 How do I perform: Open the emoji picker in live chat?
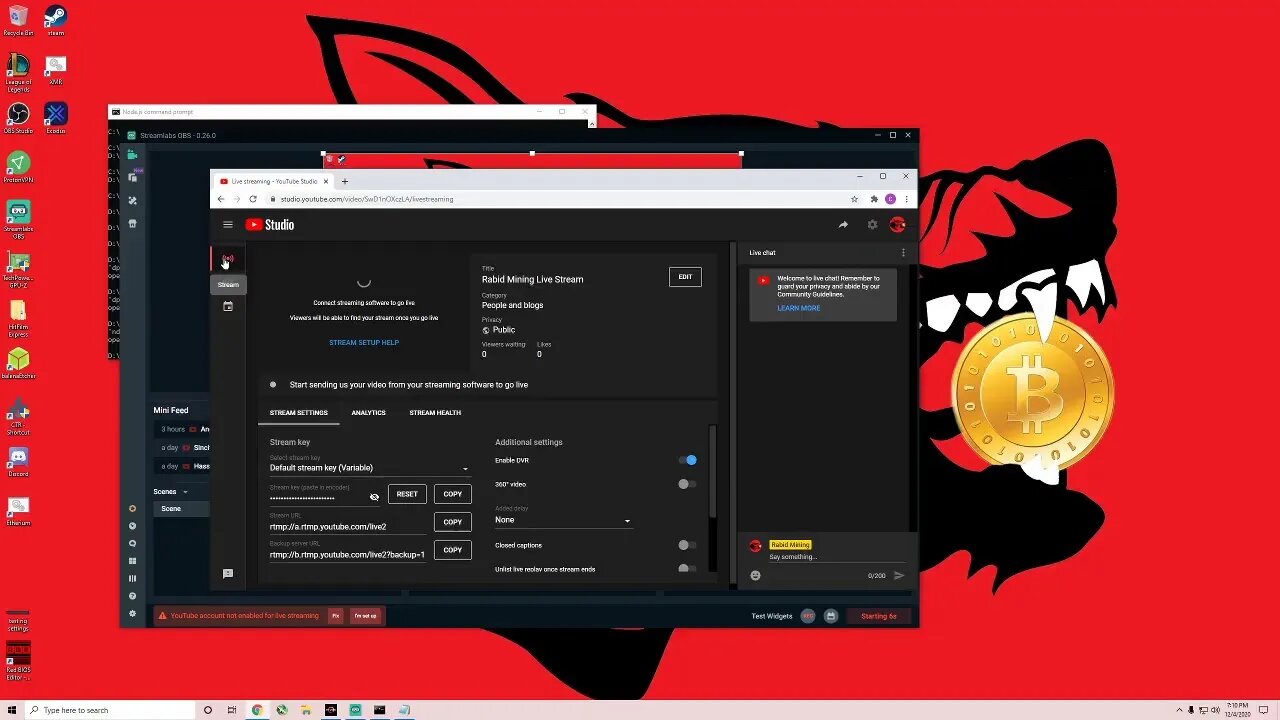(755, 575)
